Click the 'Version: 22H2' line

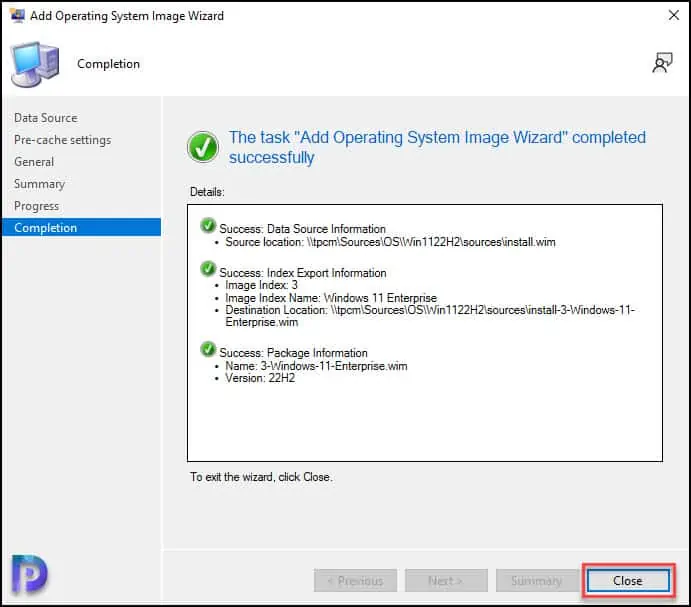click(260, 378)
